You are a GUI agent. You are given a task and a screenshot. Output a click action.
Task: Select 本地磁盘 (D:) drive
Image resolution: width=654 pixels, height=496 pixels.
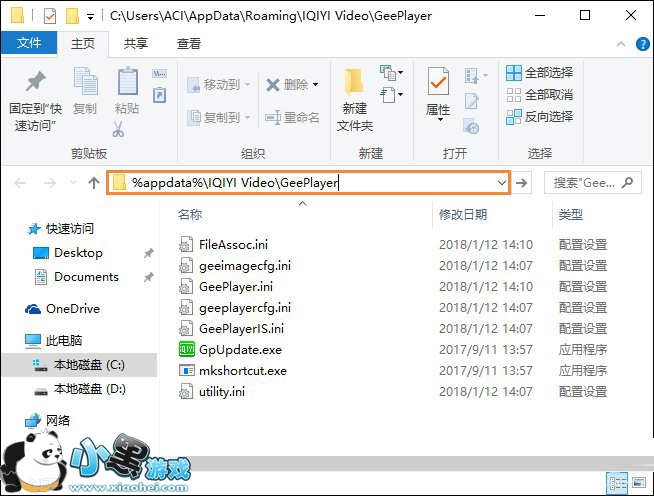coord(79,389)
